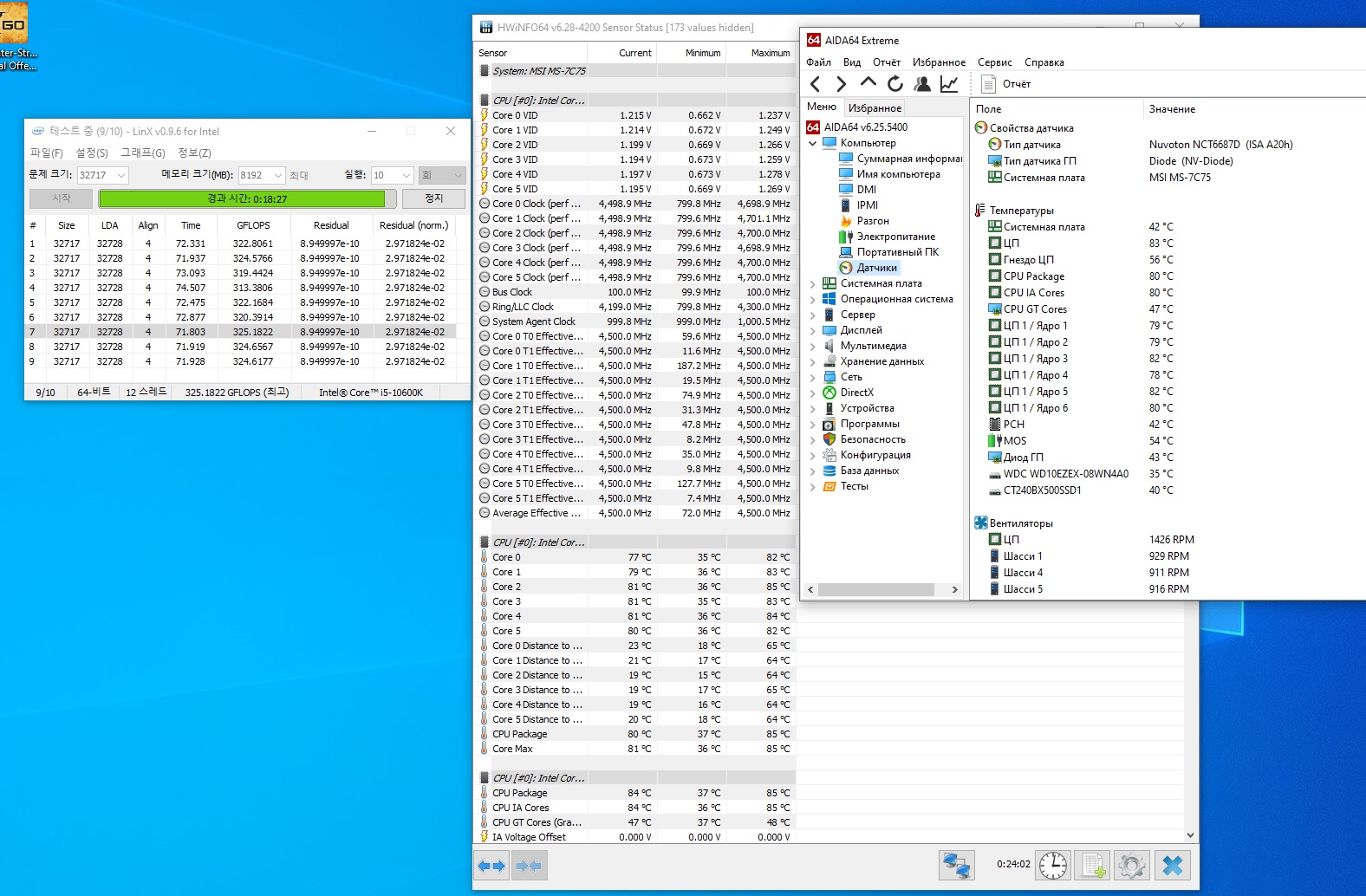Open LinX 파일(F) menu
The height and width of the screenshot is (896, 1366).
47,153
